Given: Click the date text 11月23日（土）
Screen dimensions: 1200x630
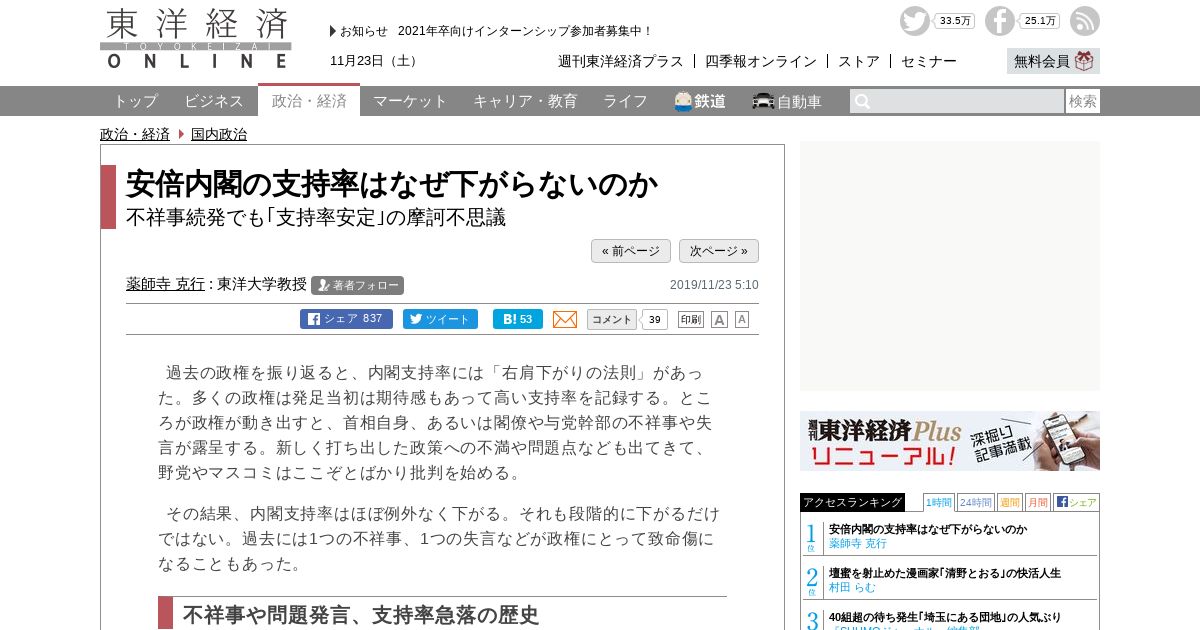Looking at the screenshot, I should click(x=376, y=61).
